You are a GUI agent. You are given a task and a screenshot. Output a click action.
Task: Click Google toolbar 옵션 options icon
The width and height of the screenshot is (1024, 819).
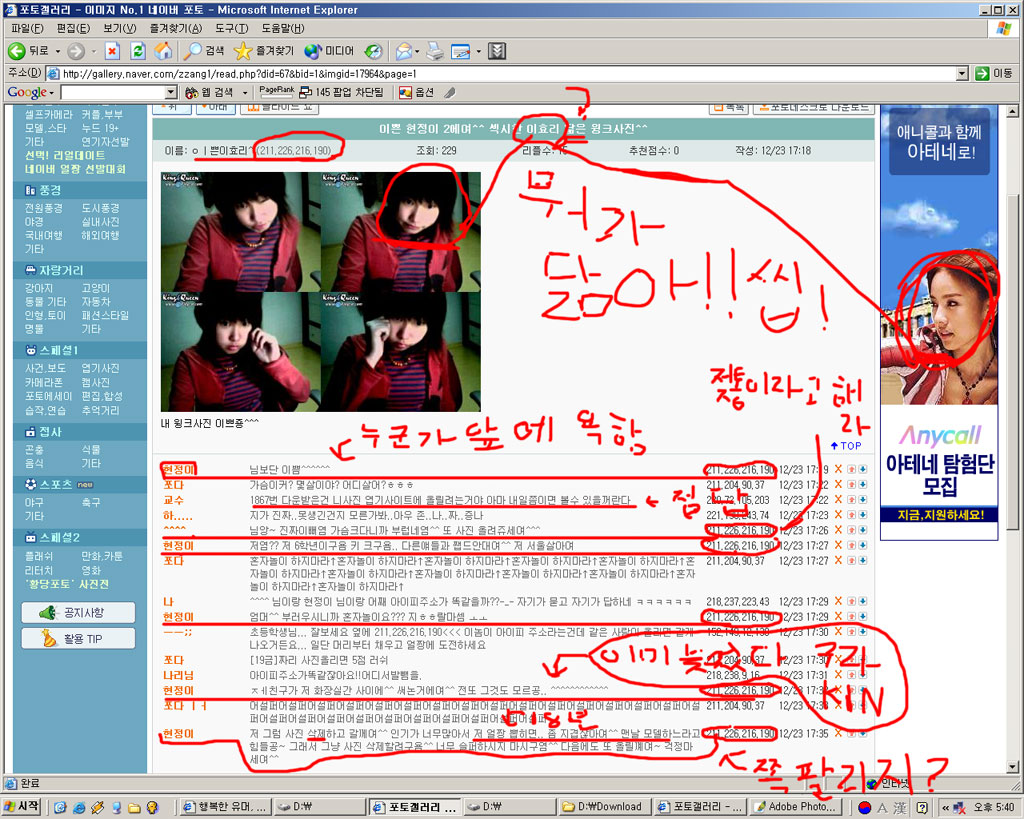pyautogui.click(x=417, y=92)
